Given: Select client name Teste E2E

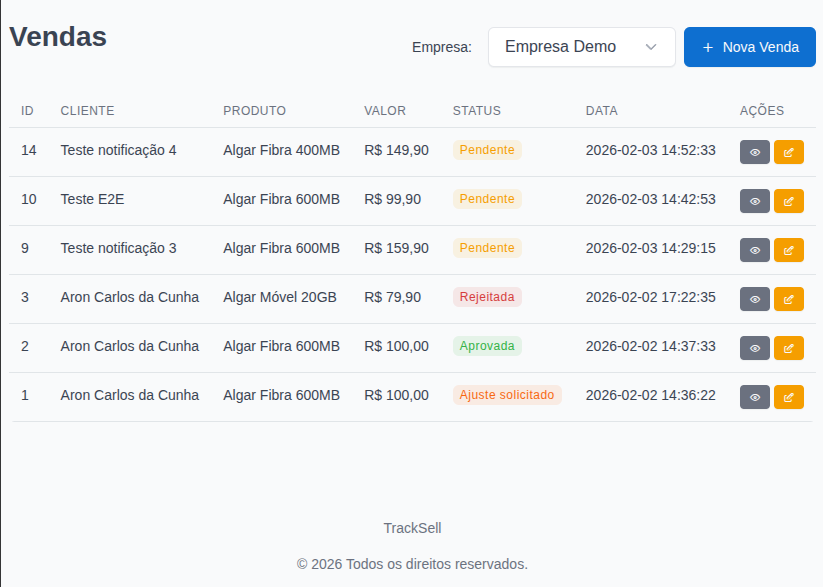Looking at the screenshot, I should [92, 199].
